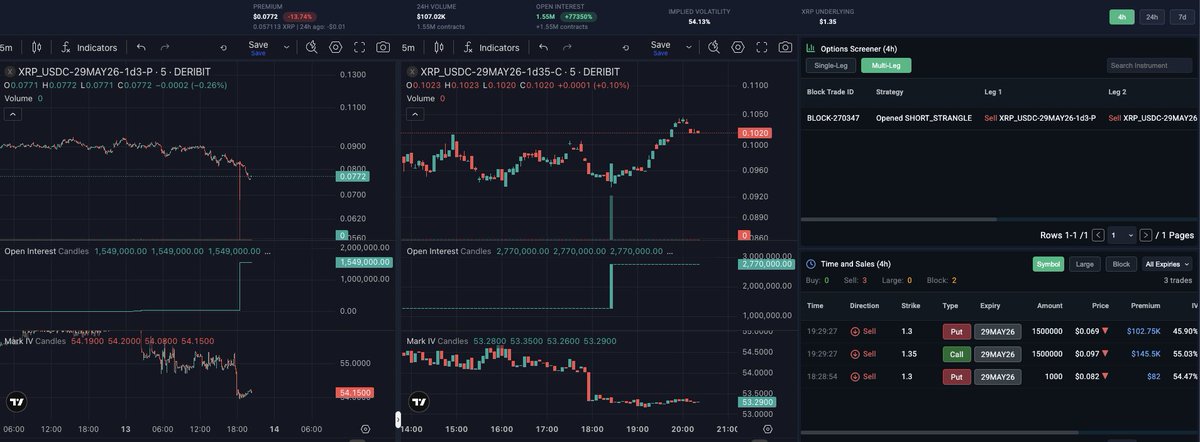This screenshot has width=1200, height=442.
Task: Select BLOCK-270347 trade ID
Action: (x=831, y=118)
